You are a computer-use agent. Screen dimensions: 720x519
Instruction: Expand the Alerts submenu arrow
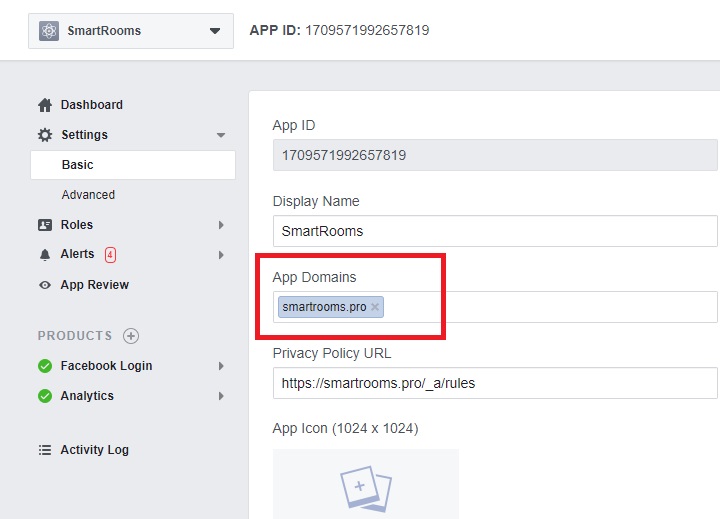[x=221, y=255]
